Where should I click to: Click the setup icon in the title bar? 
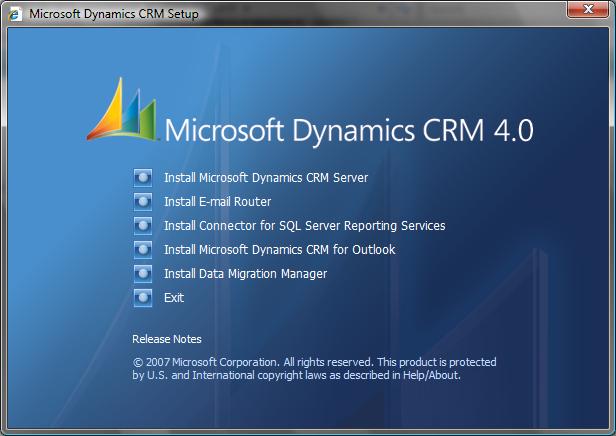click(15, 14)
